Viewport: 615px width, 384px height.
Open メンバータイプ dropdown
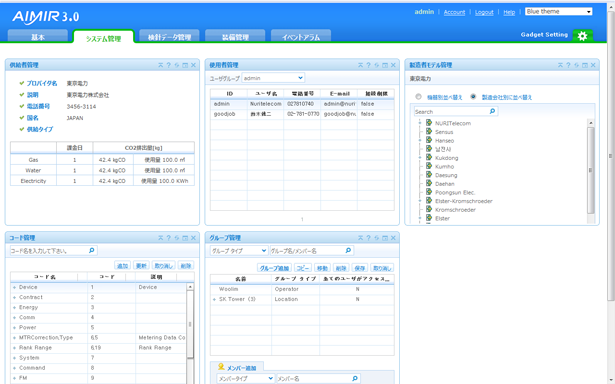tap(246, 379)
